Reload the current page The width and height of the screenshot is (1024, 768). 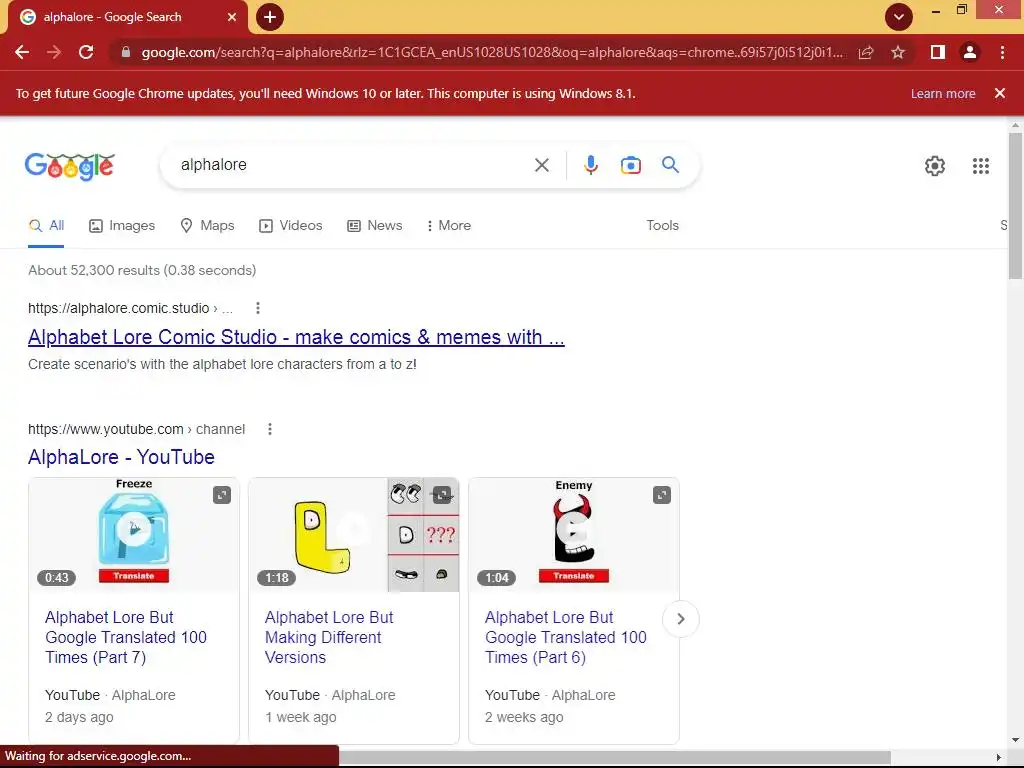coord(86,52)
